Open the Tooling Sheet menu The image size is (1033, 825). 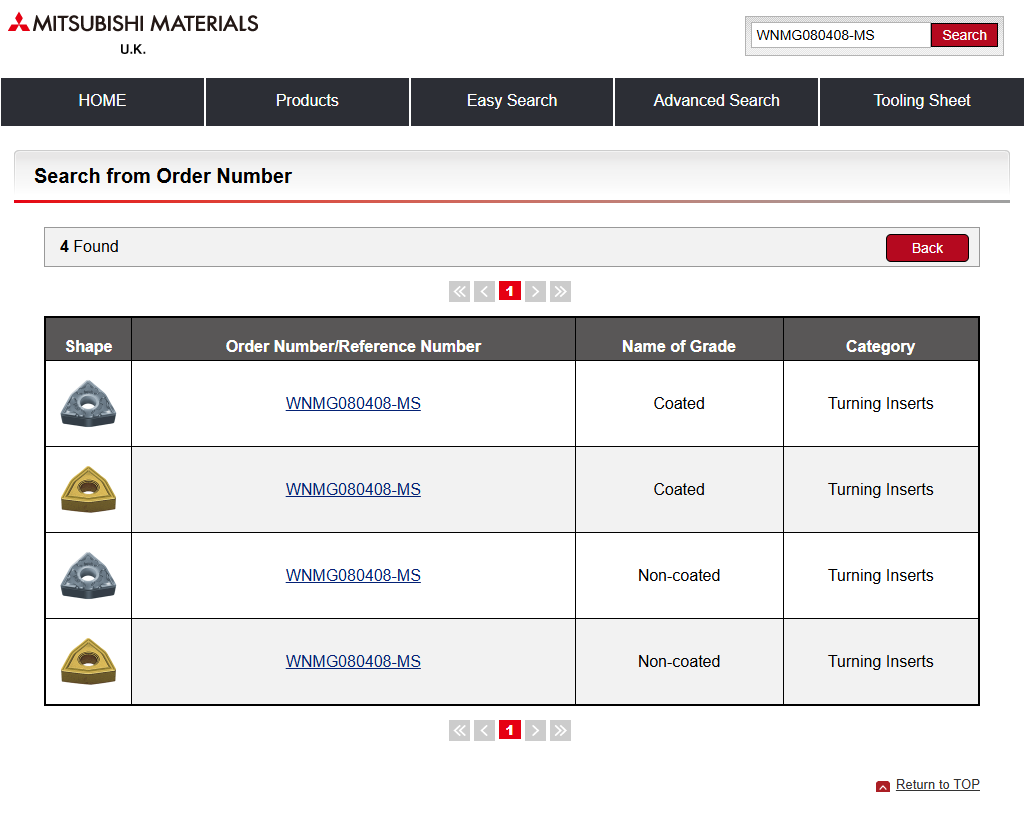tap(922, 101)
